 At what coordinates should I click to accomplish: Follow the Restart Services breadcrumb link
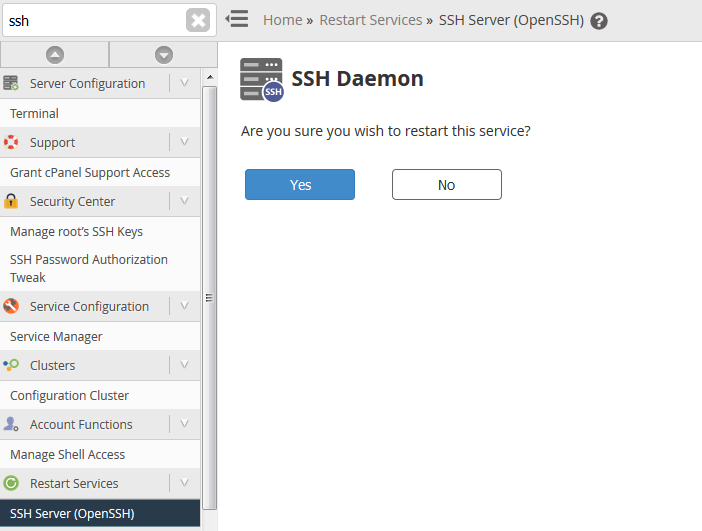[371, 20]
